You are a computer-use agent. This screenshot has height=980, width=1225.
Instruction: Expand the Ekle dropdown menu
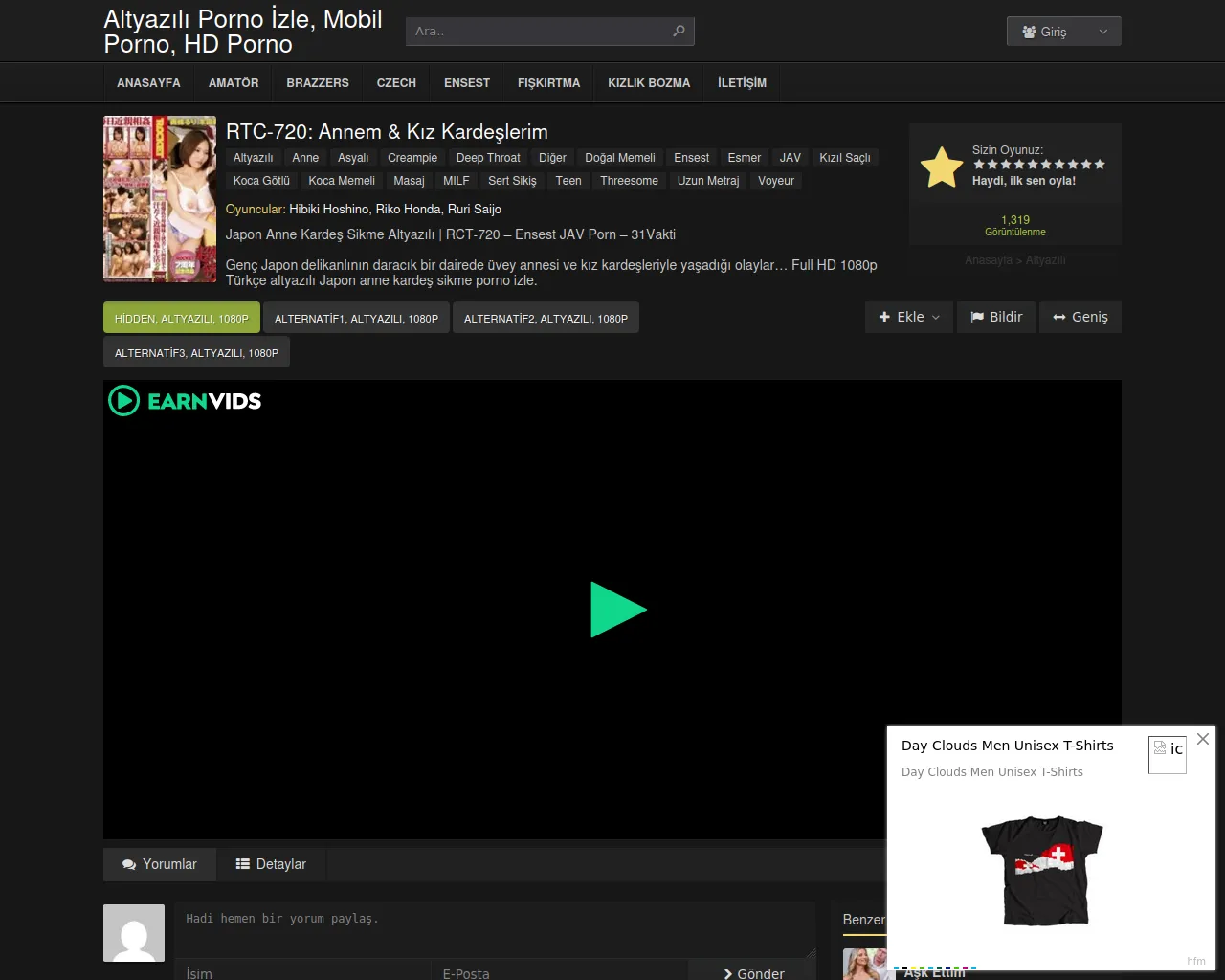(909, 317)
